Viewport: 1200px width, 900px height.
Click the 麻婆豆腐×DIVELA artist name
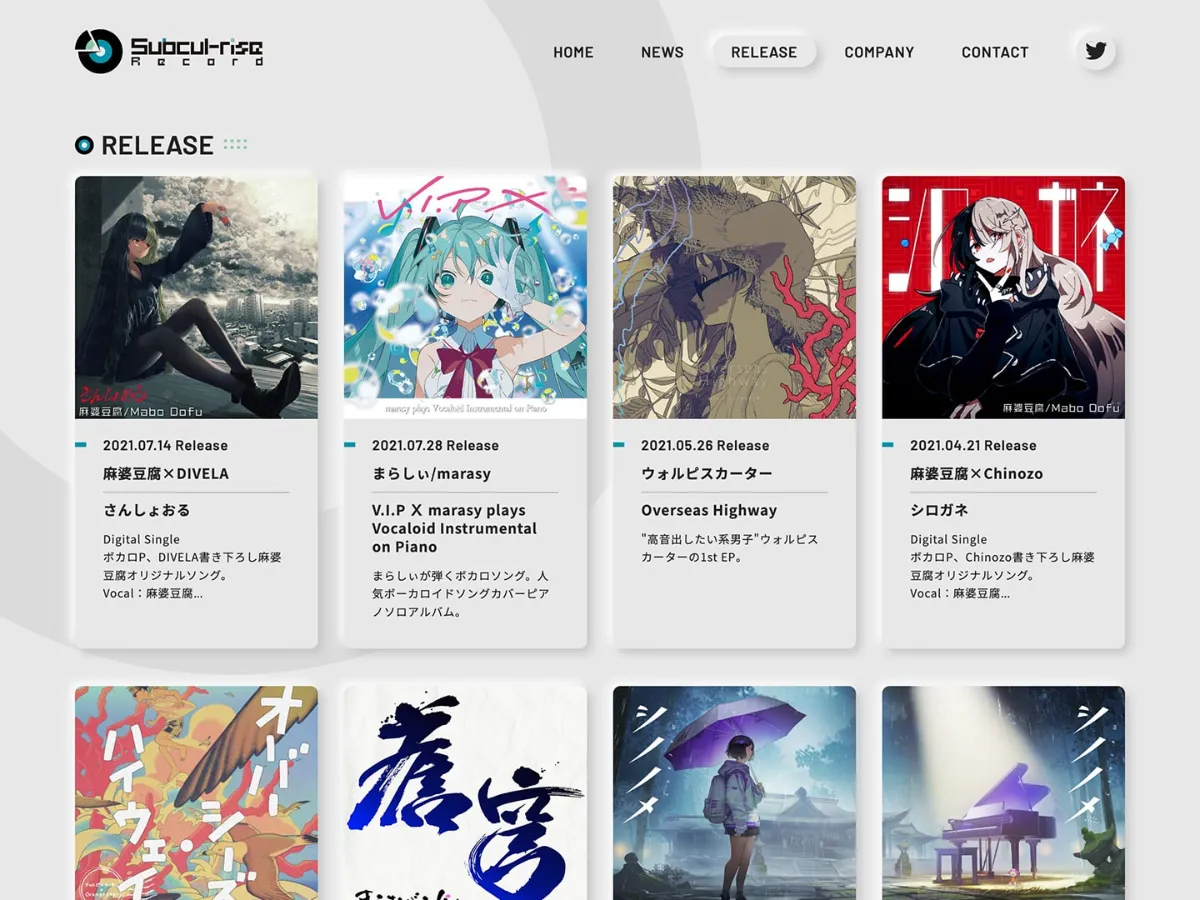(166, 473)
